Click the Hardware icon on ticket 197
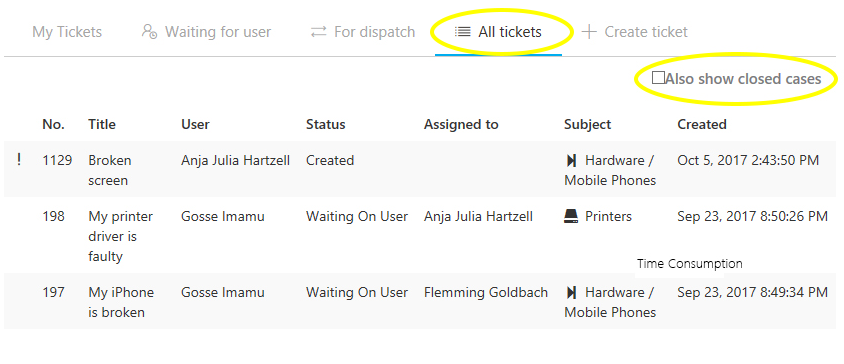 point(571,292)
